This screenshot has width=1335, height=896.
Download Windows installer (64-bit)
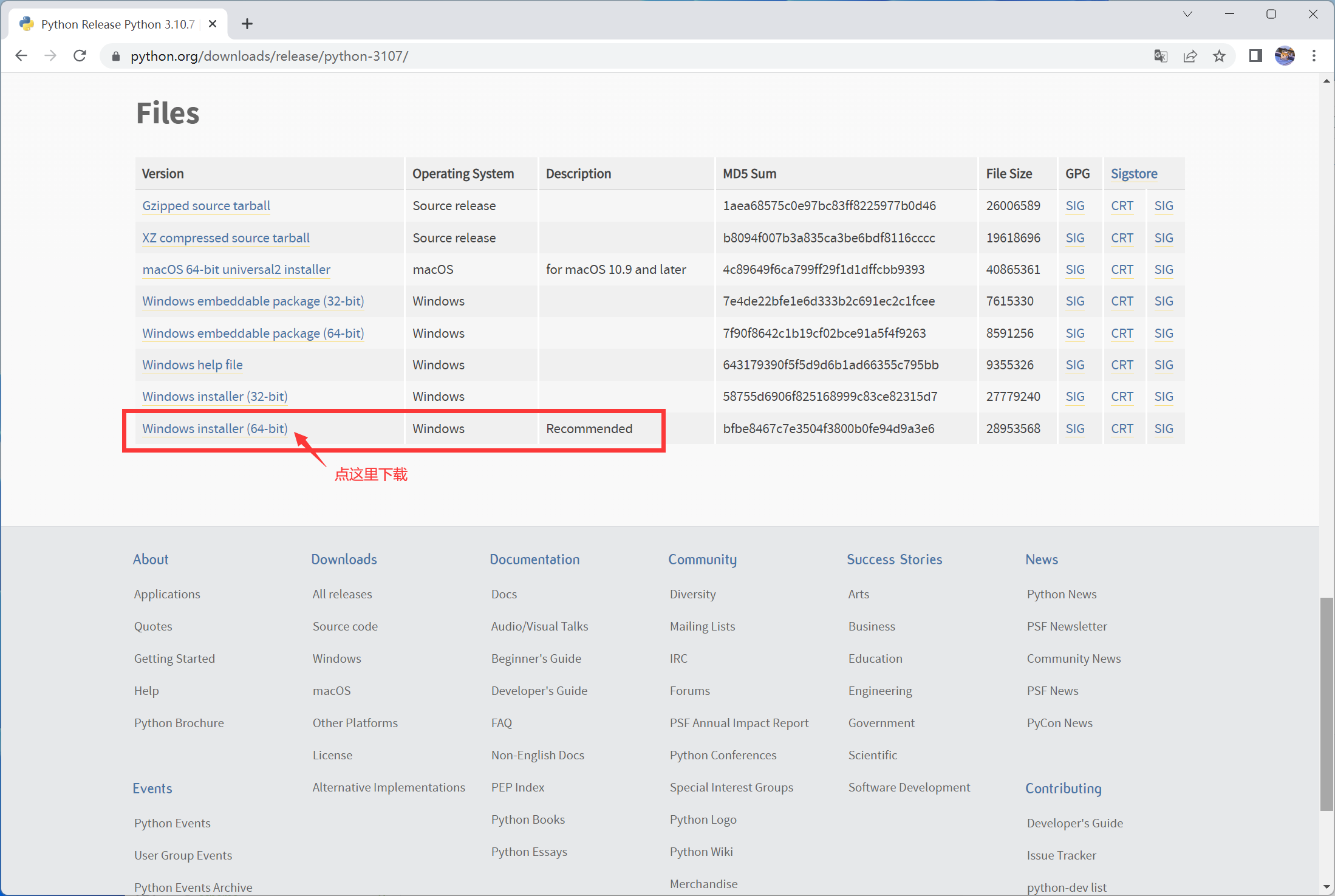215,428
